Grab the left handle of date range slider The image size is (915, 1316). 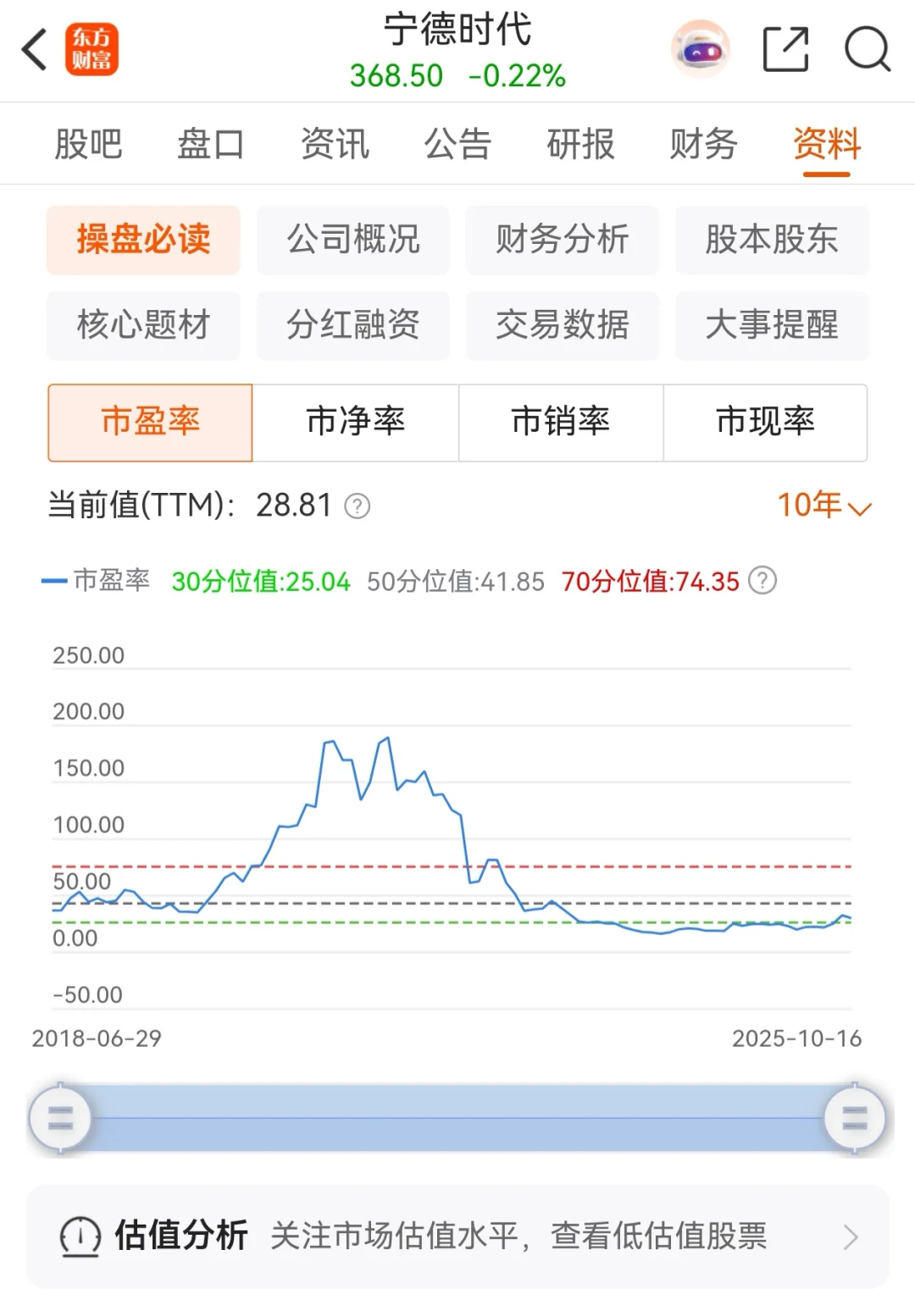pos(60,1118)
